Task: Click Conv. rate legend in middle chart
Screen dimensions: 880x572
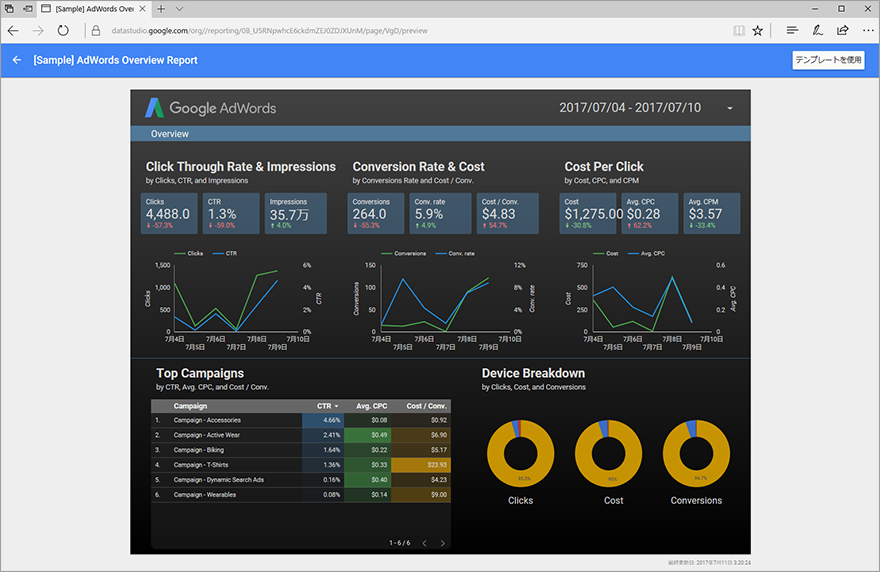Action: tap(455, 254)
